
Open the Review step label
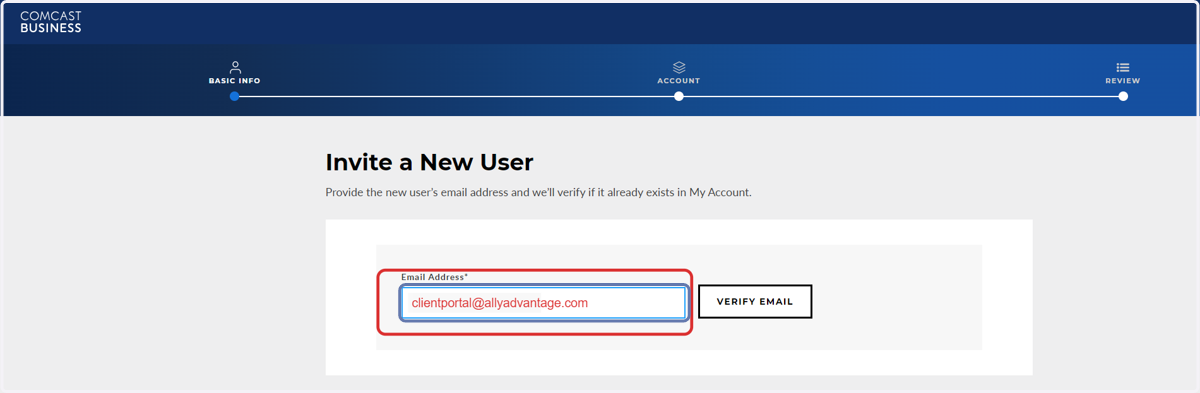1123,81
